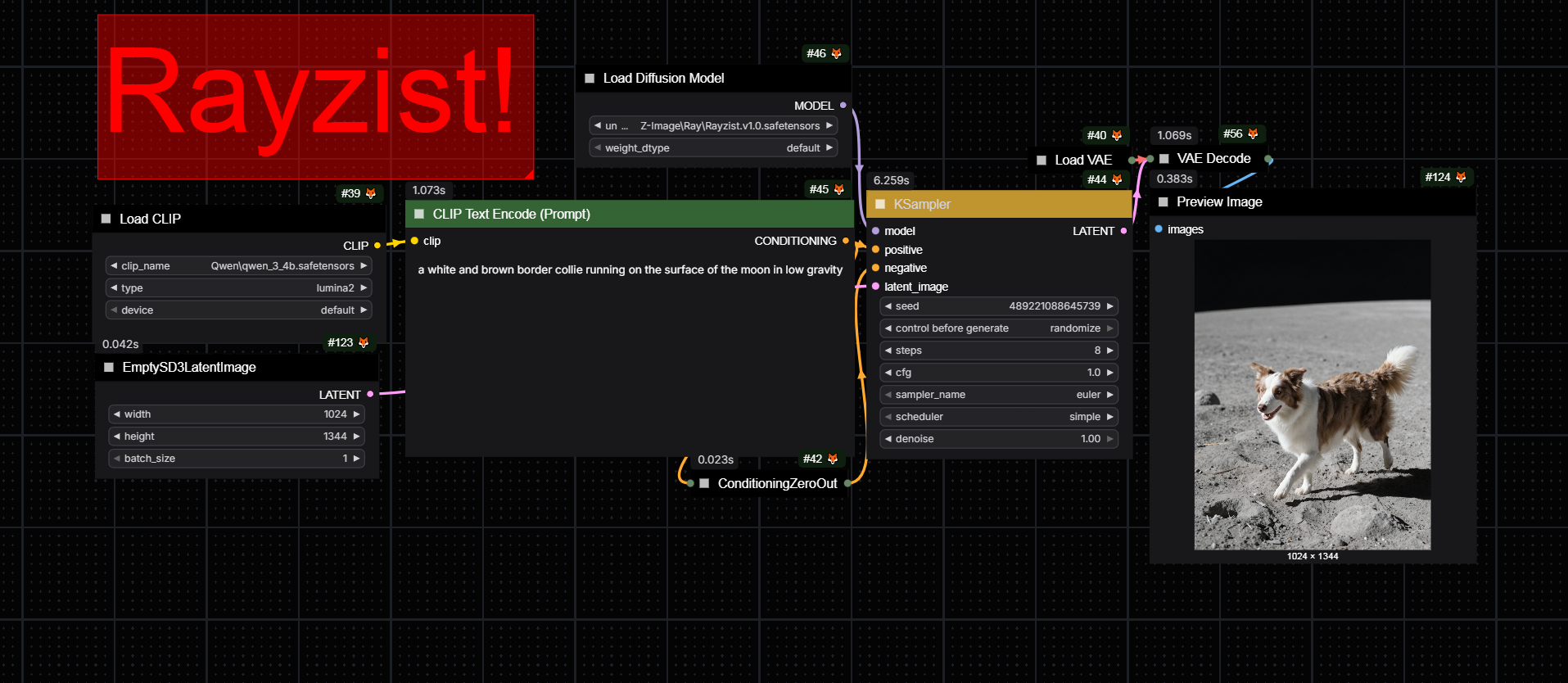Open the sampler_name dropdown set to euler

click(x=998, y=395)
